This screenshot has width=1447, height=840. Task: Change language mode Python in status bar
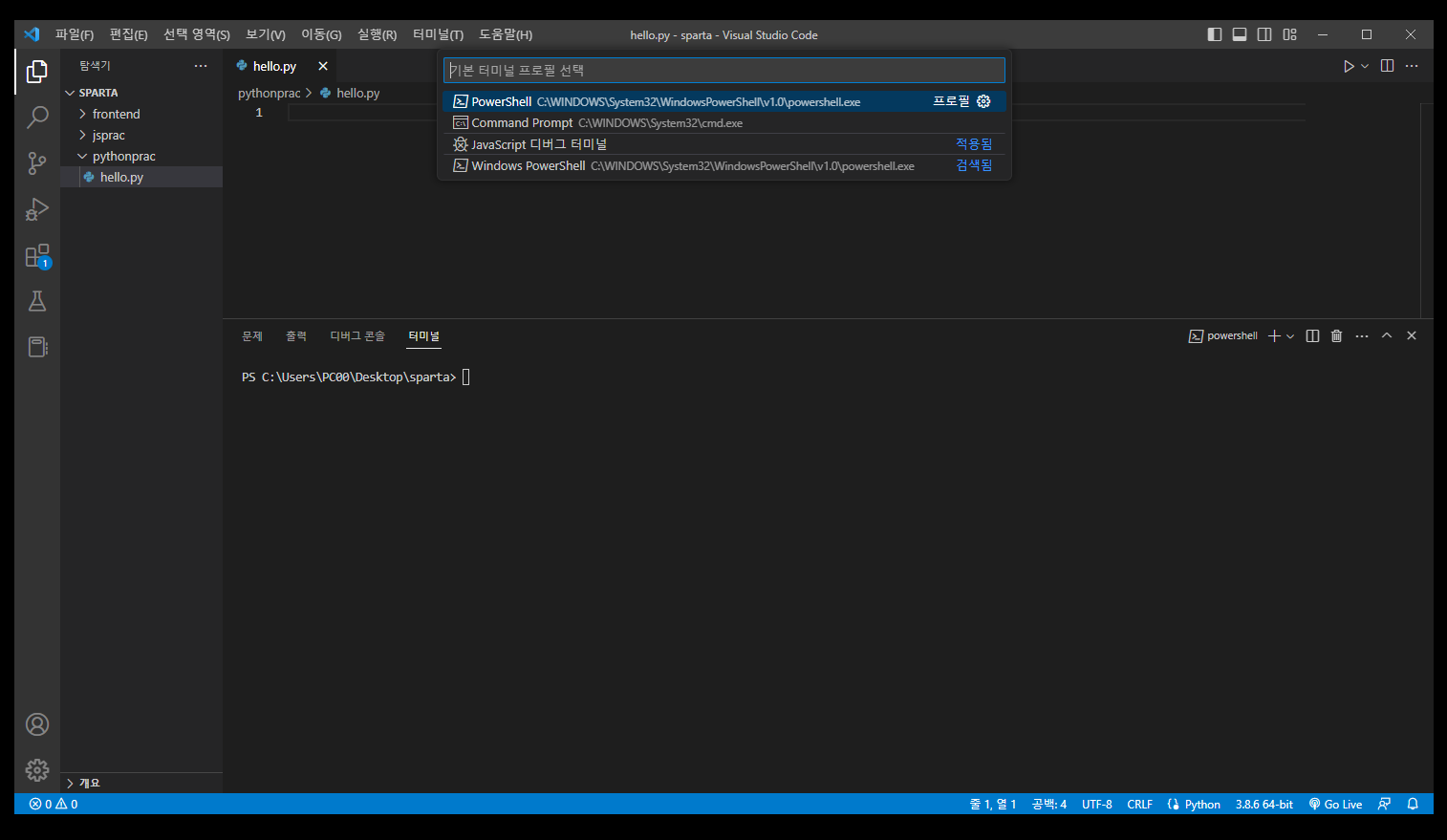tap(1202, 805)
